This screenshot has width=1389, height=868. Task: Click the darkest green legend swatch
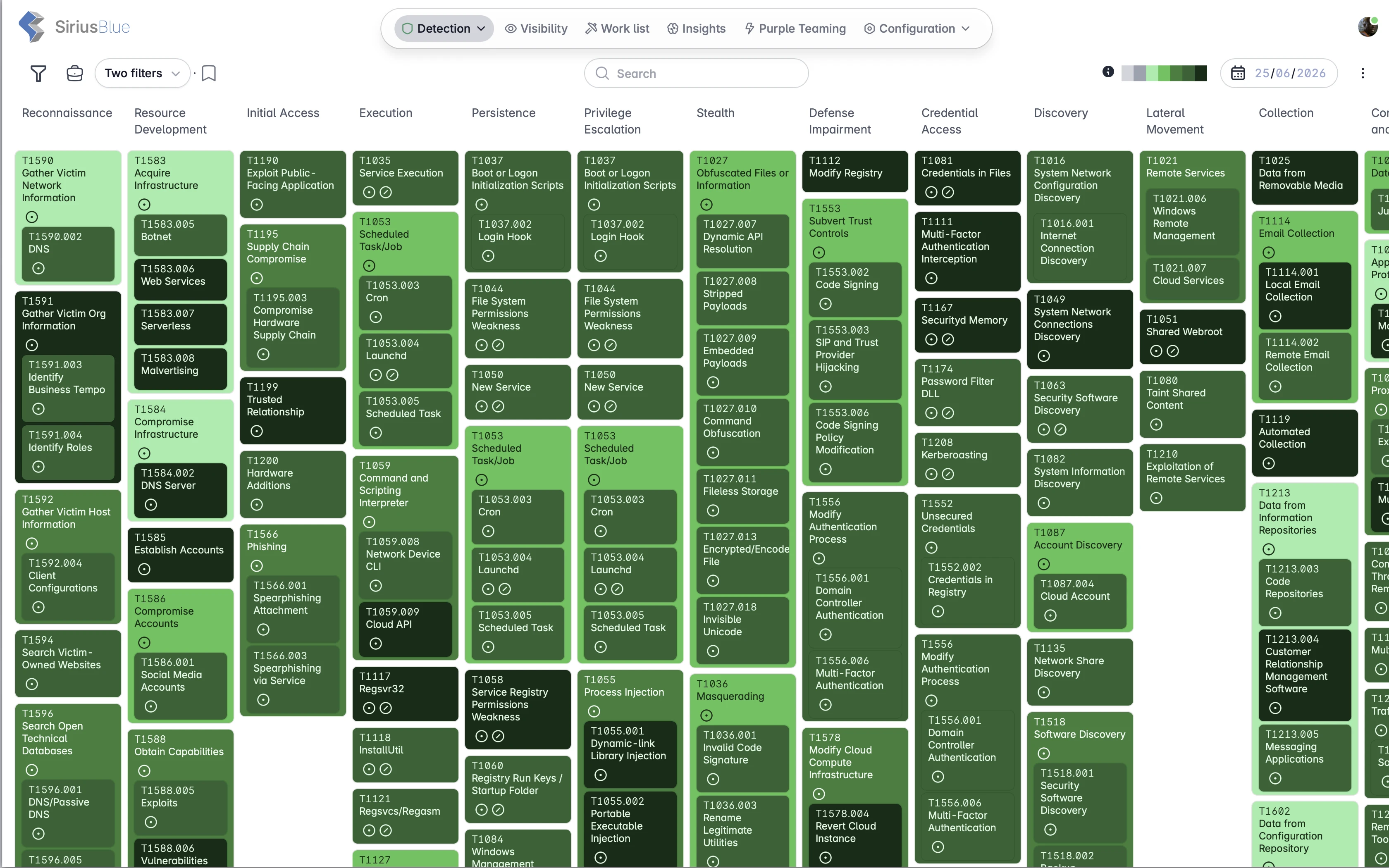click(1201, 74)
